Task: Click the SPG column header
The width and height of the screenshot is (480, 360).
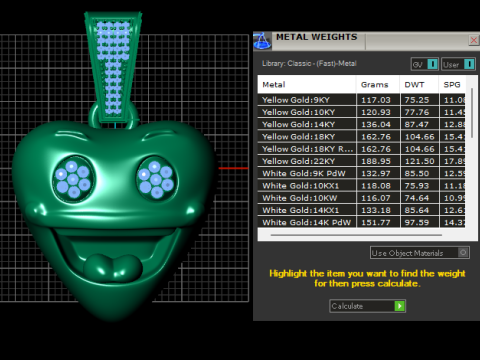Action: pyautogui.click(x=452, y=85)
